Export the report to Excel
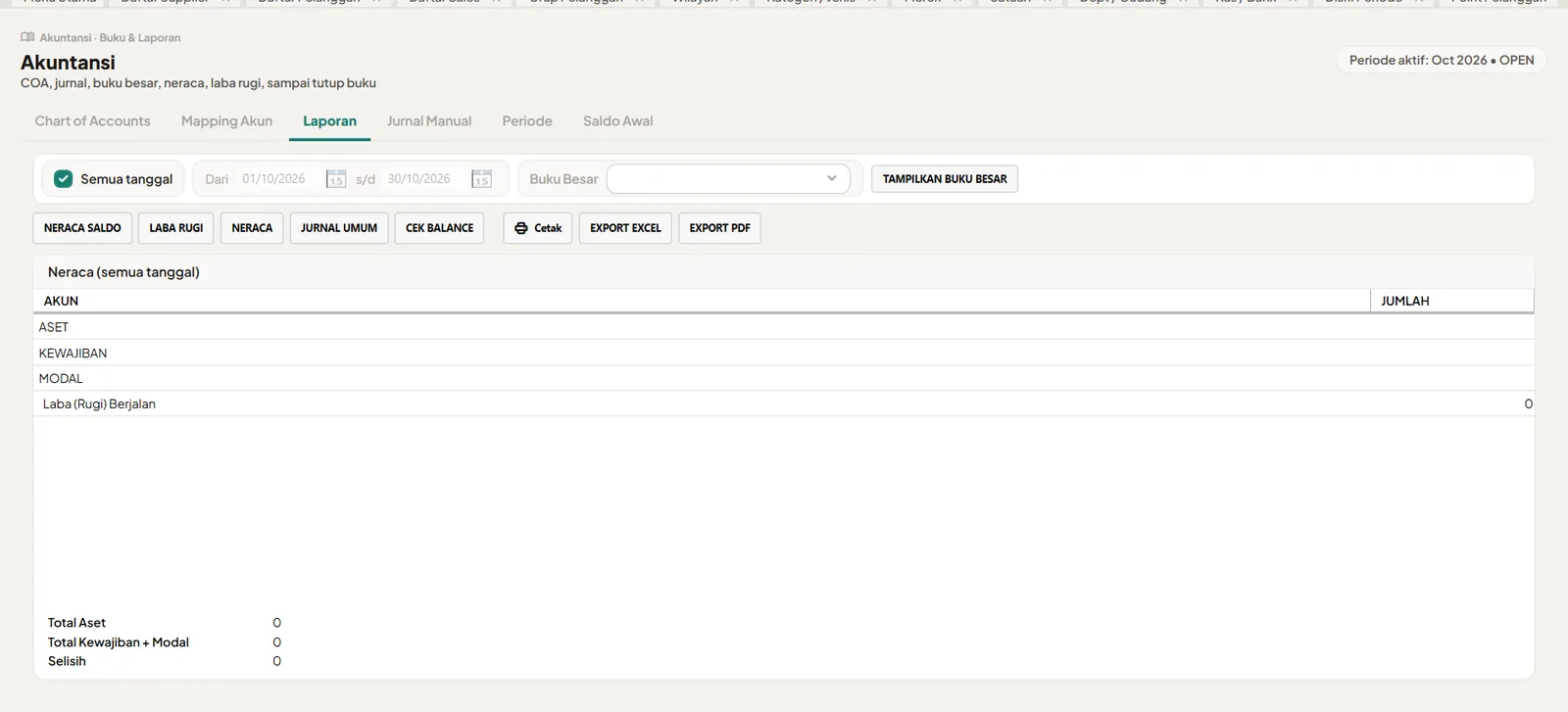This screenshot has width=1568, height=712. coord(625,228)
